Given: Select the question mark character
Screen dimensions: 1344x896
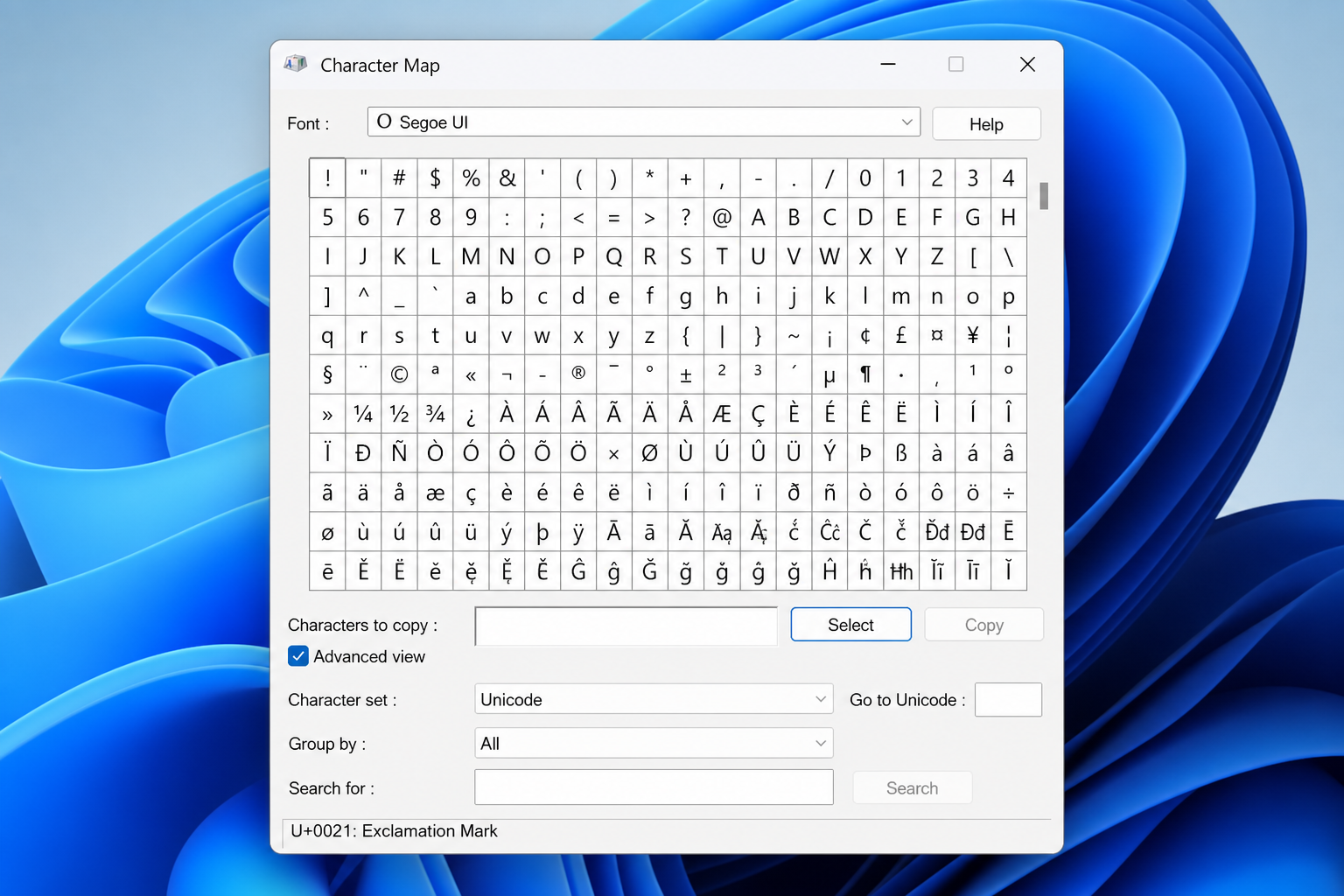Looking at the screenshot, I should (x=686, y=218).
